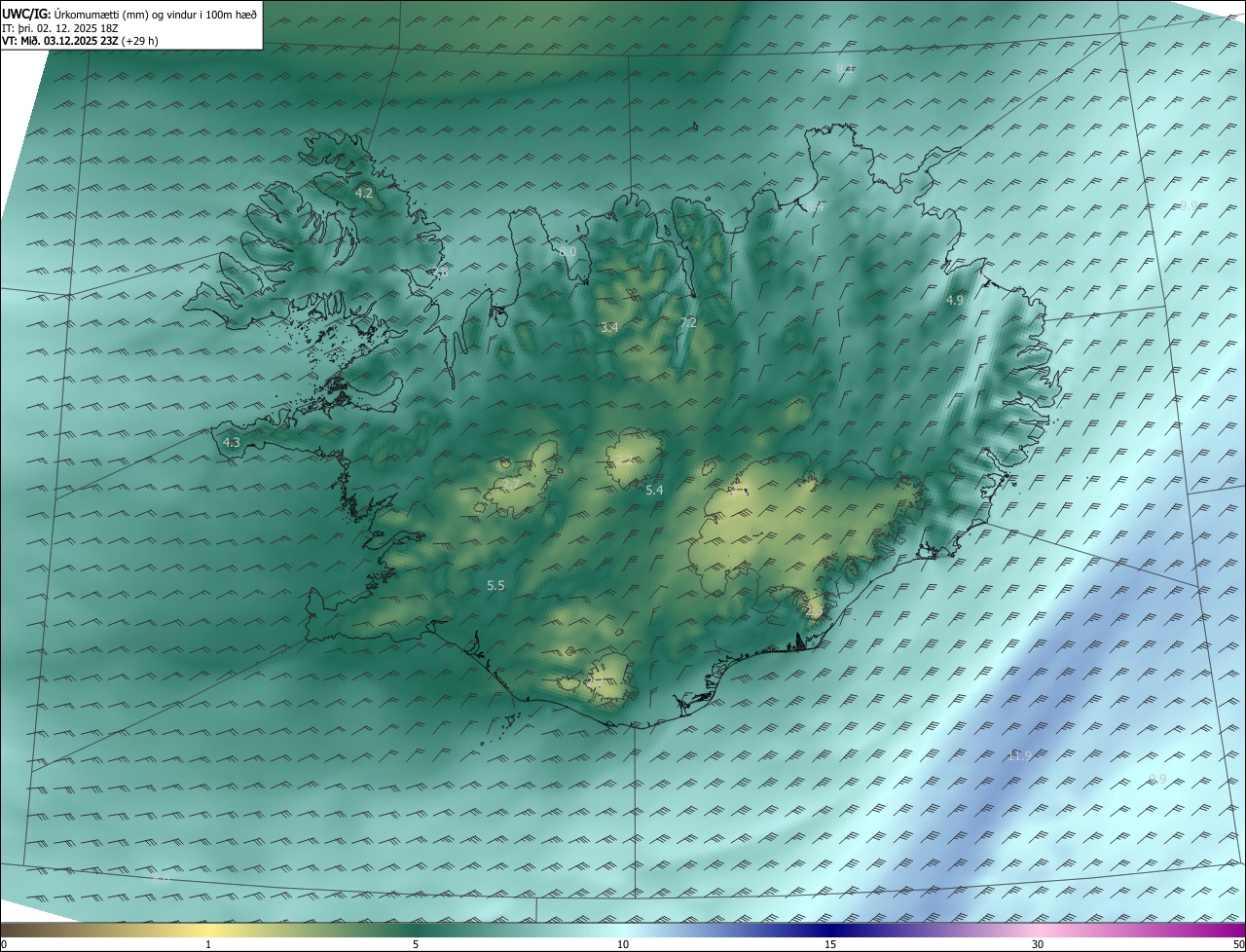Click the 9.9 value in the northeast ocean
This screenshot has width=1246, height=952.
(1188, 205)
